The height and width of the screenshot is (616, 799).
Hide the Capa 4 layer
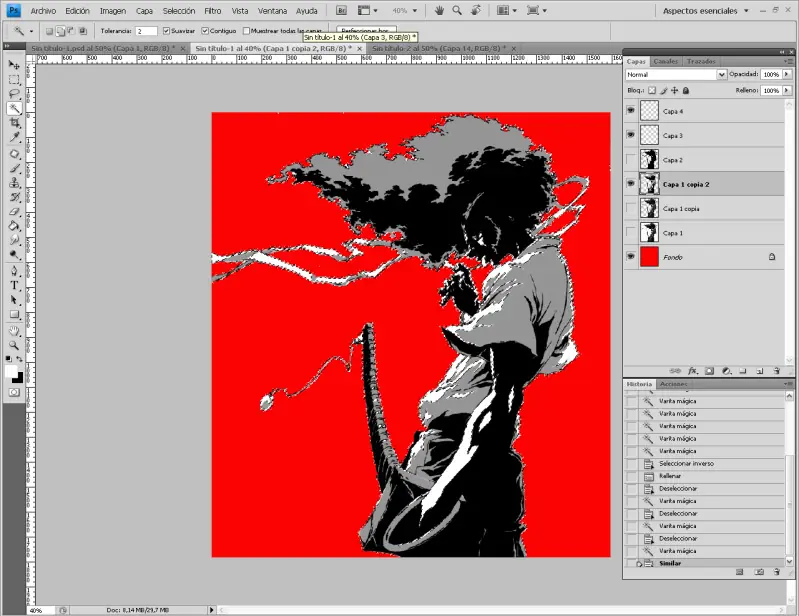pyautogui.click(x=631, y=110)
